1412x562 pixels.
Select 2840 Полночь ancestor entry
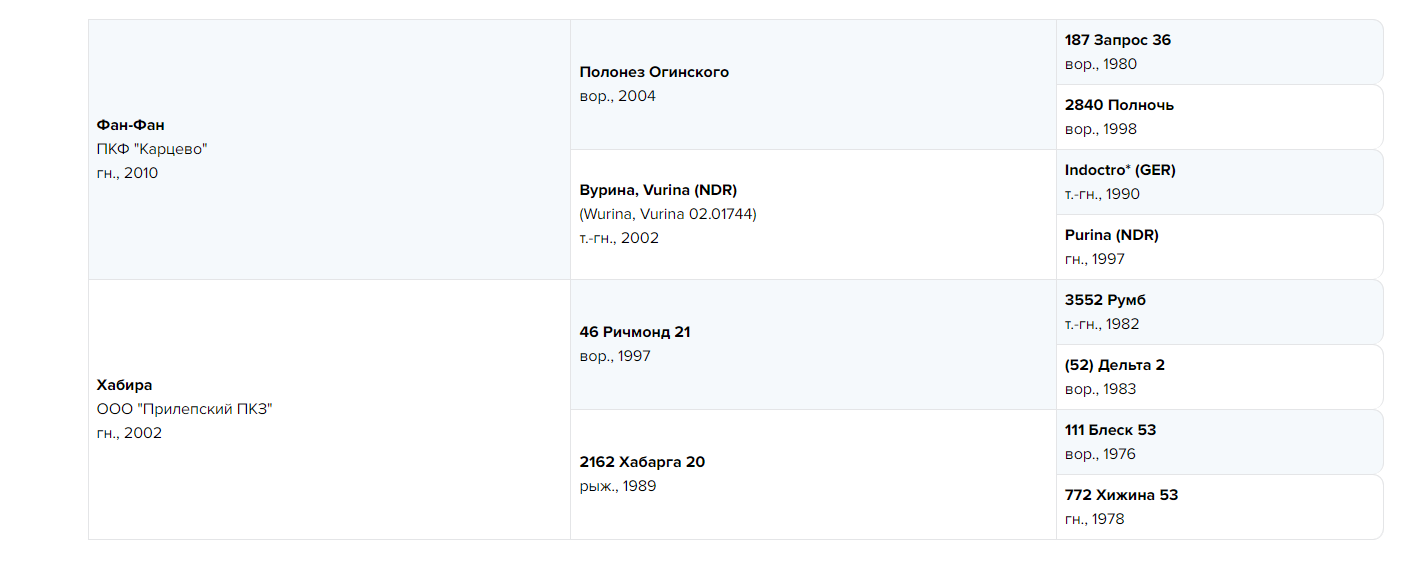tap(1119, 105)
